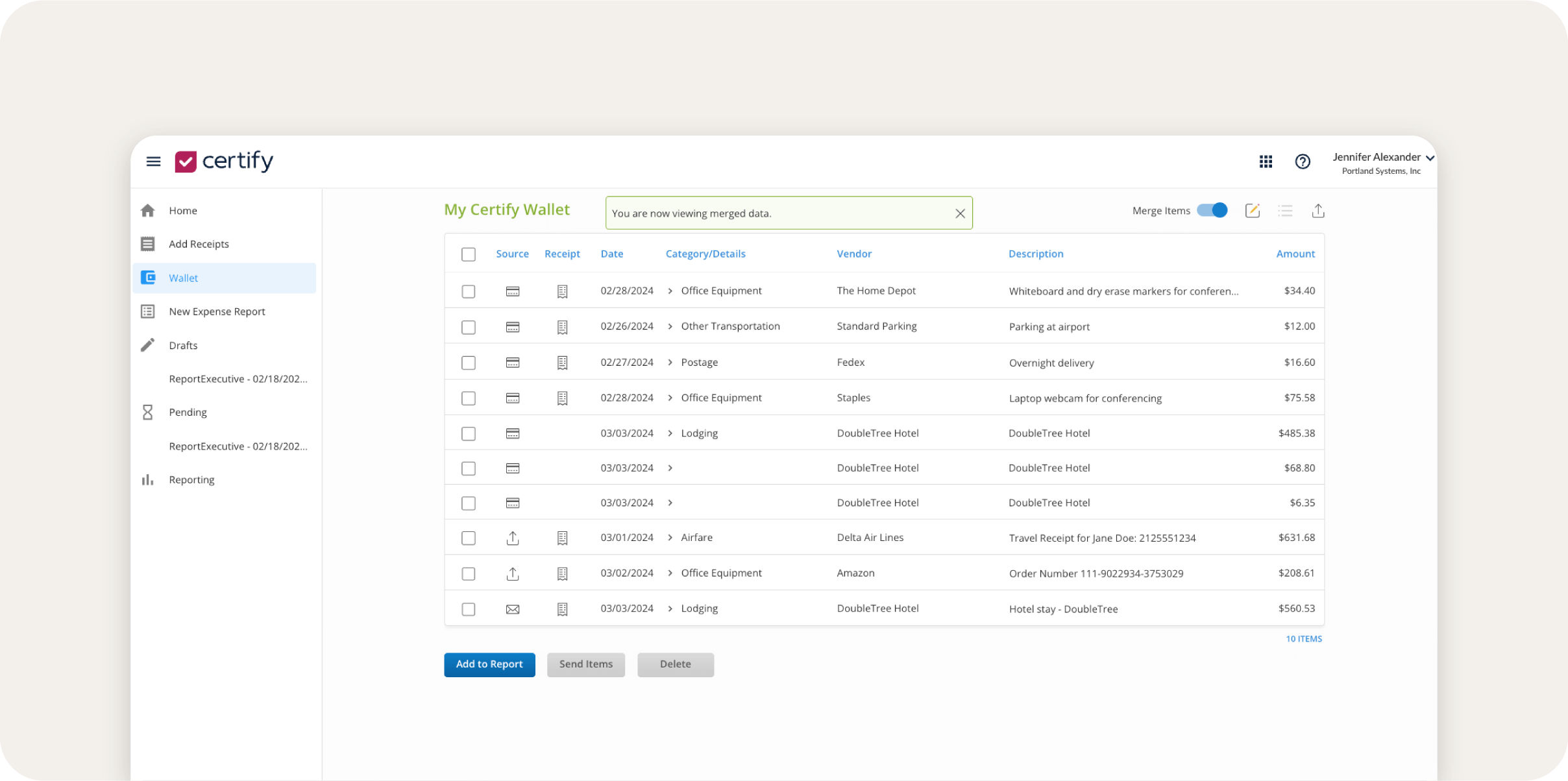View the receipt for the Staples webcam expense

pyautogui.click(x=562, y=398)
